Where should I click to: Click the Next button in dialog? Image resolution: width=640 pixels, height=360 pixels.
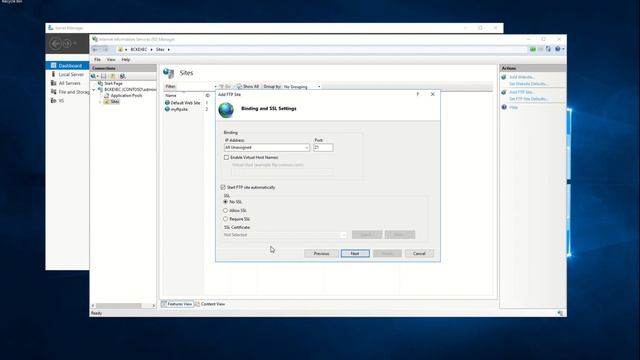[x=355, y=253]
